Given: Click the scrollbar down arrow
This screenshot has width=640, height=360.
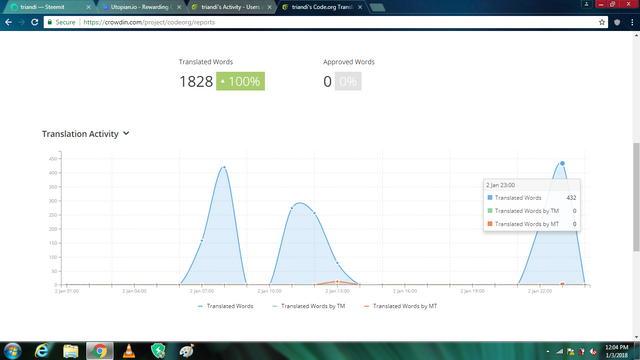Looking at the screenshot, I should pos(636,337).
